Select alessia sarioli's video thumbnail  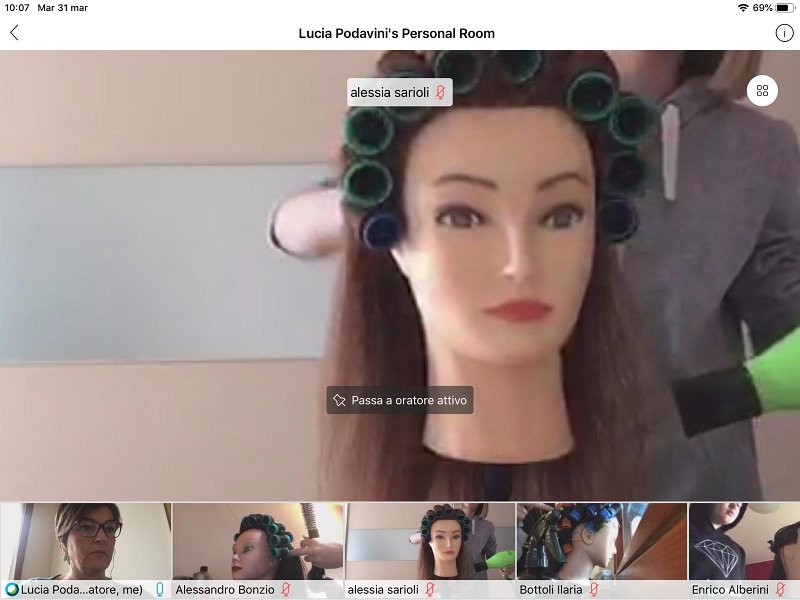430,540
